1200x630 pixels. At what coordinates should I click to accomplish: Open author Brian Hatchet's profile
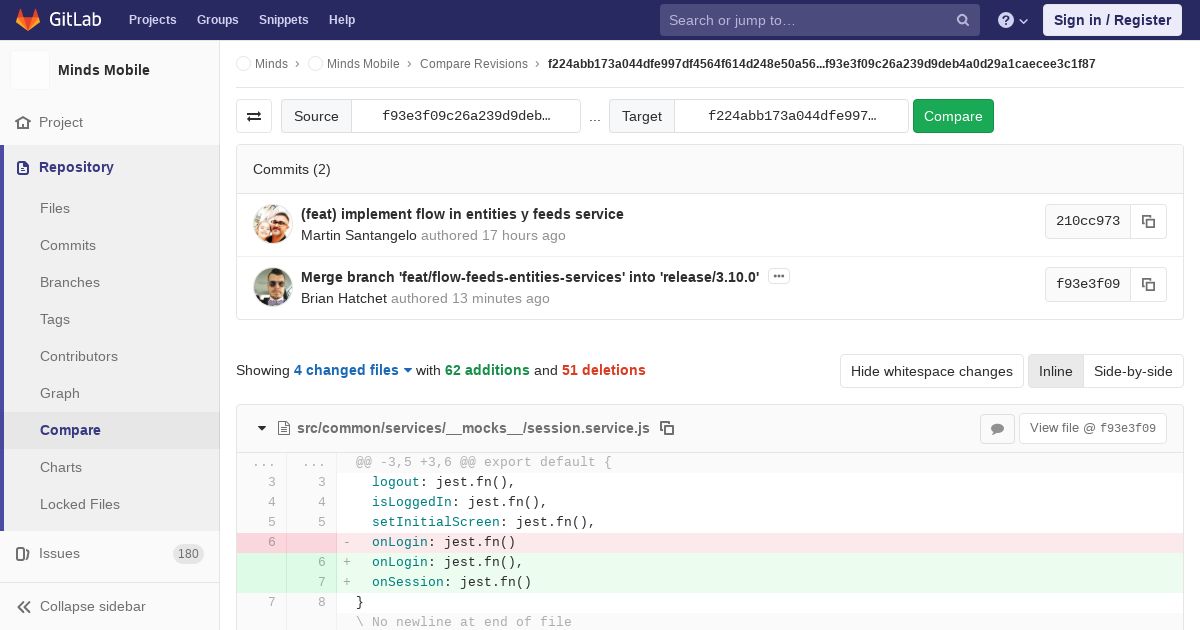coord(344,299)
